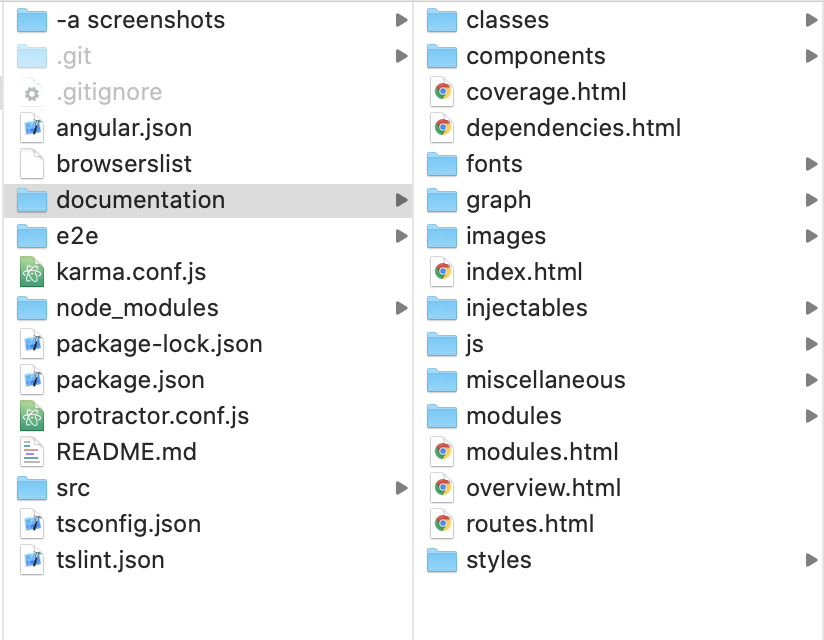Select the overview.html file
Image resolution: width=824 pixels, height=640 pixels.
click(543, 488)
